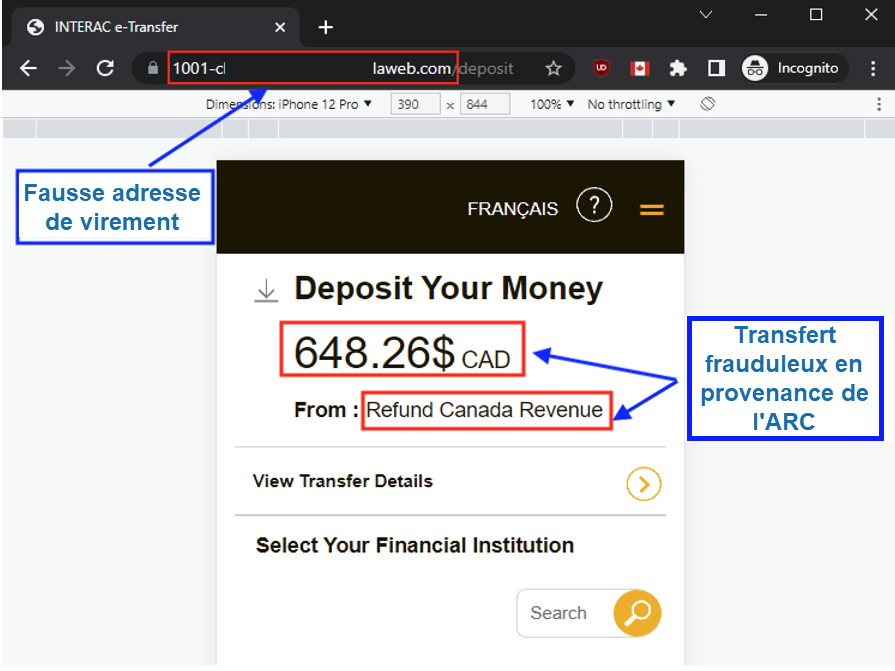895x671 pixels.
Task: Click the Refund Canada Revenue sender text
Action: [485, 410]
